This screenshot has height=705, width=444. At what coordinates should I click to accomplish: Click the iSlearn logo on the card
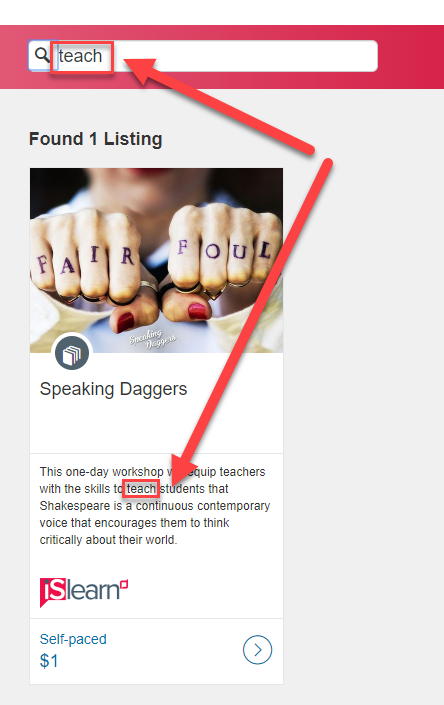click(x=84, y=592)
